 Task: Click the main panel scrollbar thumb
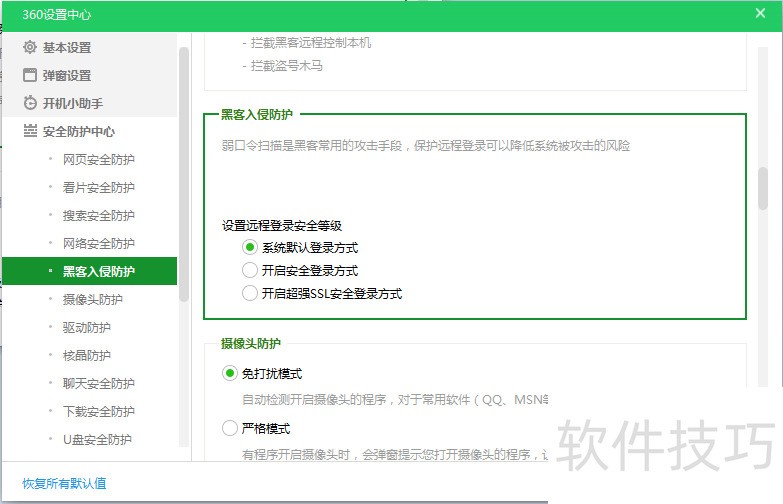[763, 188]
